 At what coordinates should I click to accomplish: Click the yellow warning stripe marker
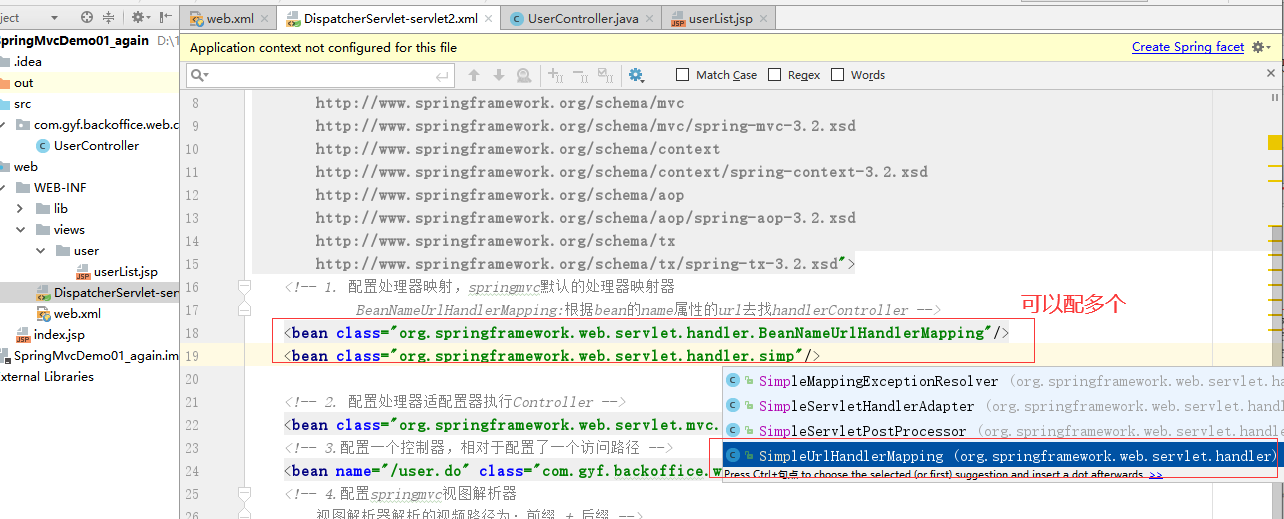[x=1275, y=143]
